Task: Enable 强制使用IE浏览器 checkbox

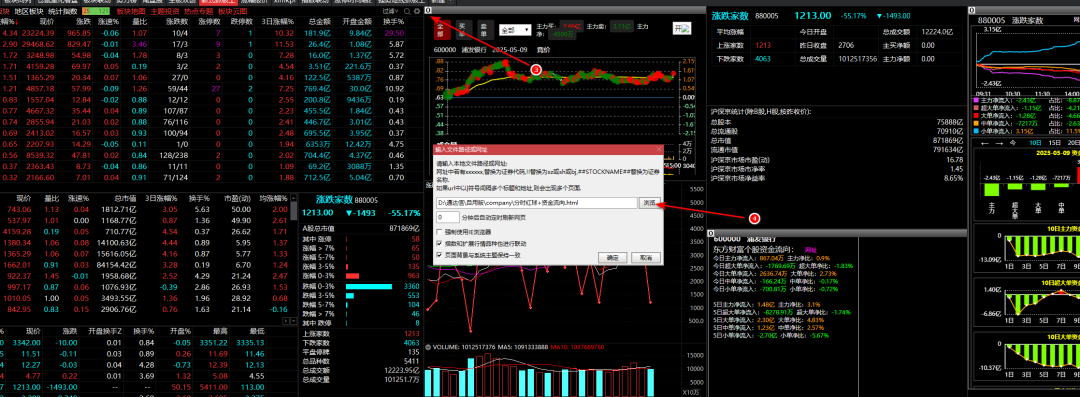Action: coord(439,232)
